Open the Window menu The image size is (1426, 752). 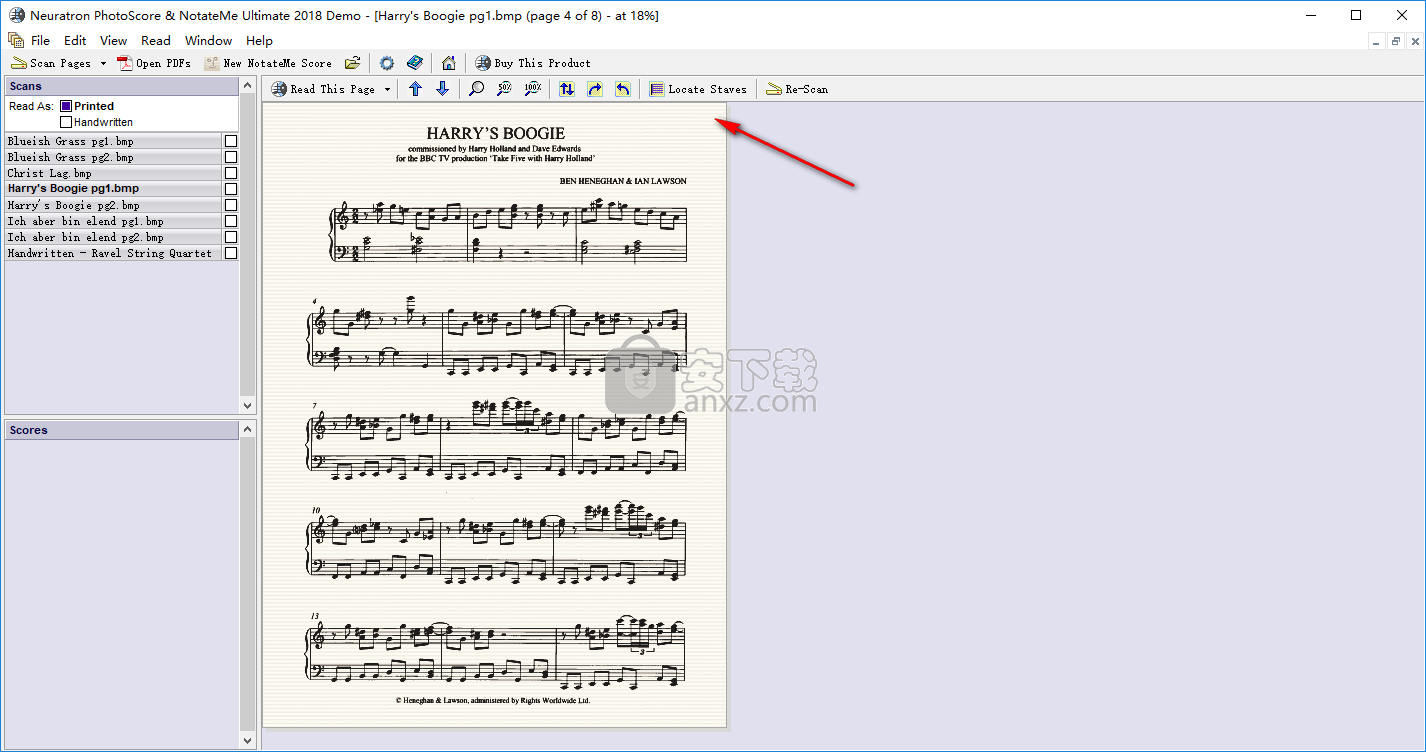(208, 40)
